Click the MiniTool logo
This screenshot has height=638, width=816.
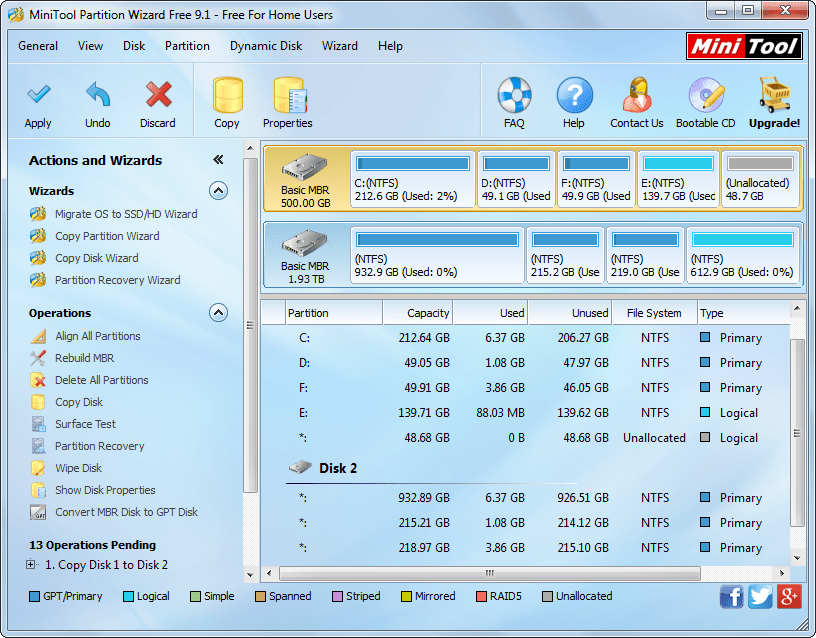(x=744, y=46)
